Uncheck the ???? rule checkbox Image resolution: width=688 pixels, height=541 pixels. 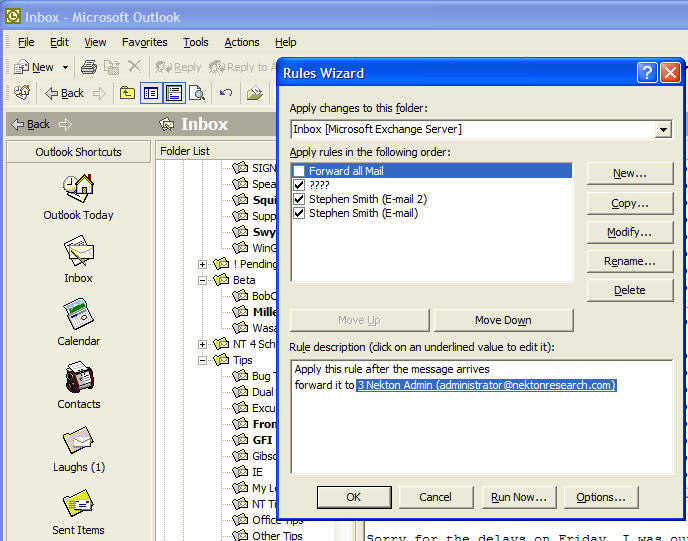300,185
